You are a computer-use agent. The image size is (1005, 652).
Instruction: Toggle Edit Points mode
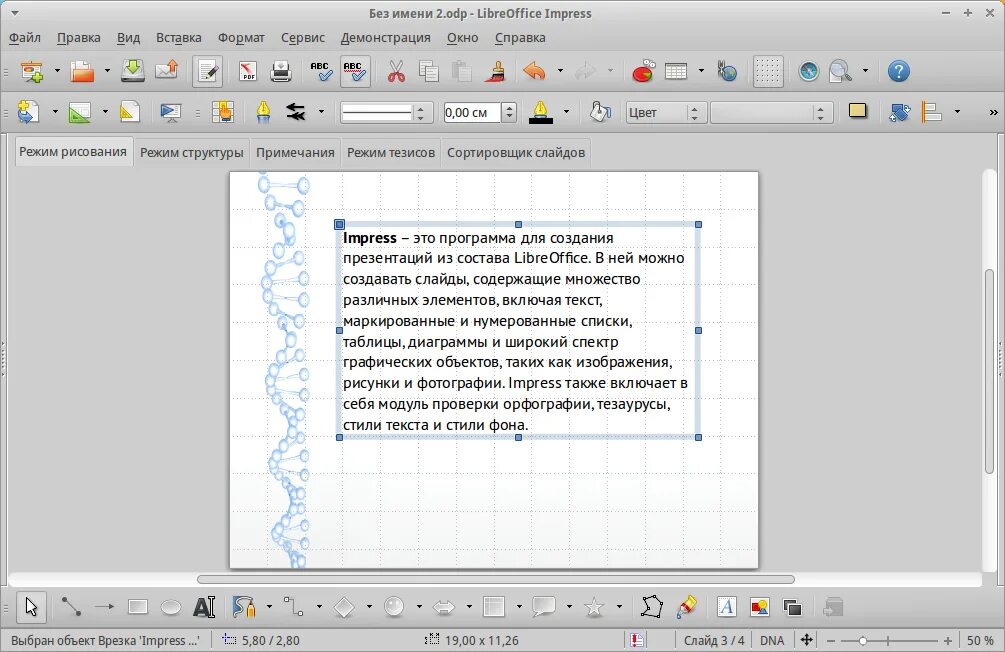[x=652, y=606]
